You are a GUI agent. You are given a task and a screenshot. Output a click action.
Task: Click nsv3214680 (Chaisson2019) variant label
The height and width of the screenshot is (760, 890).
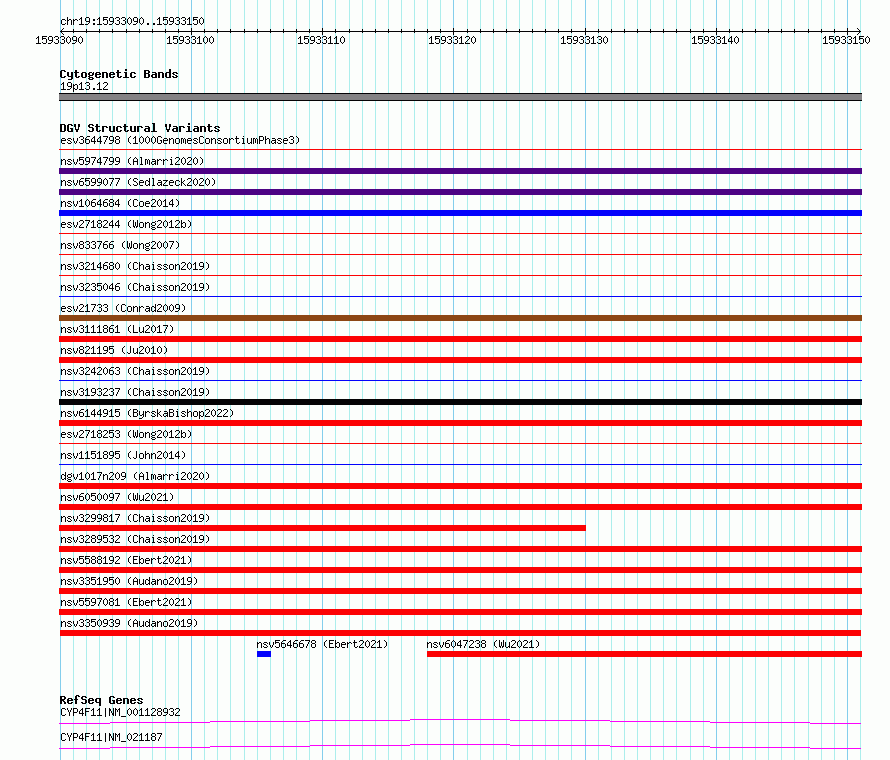135,266
